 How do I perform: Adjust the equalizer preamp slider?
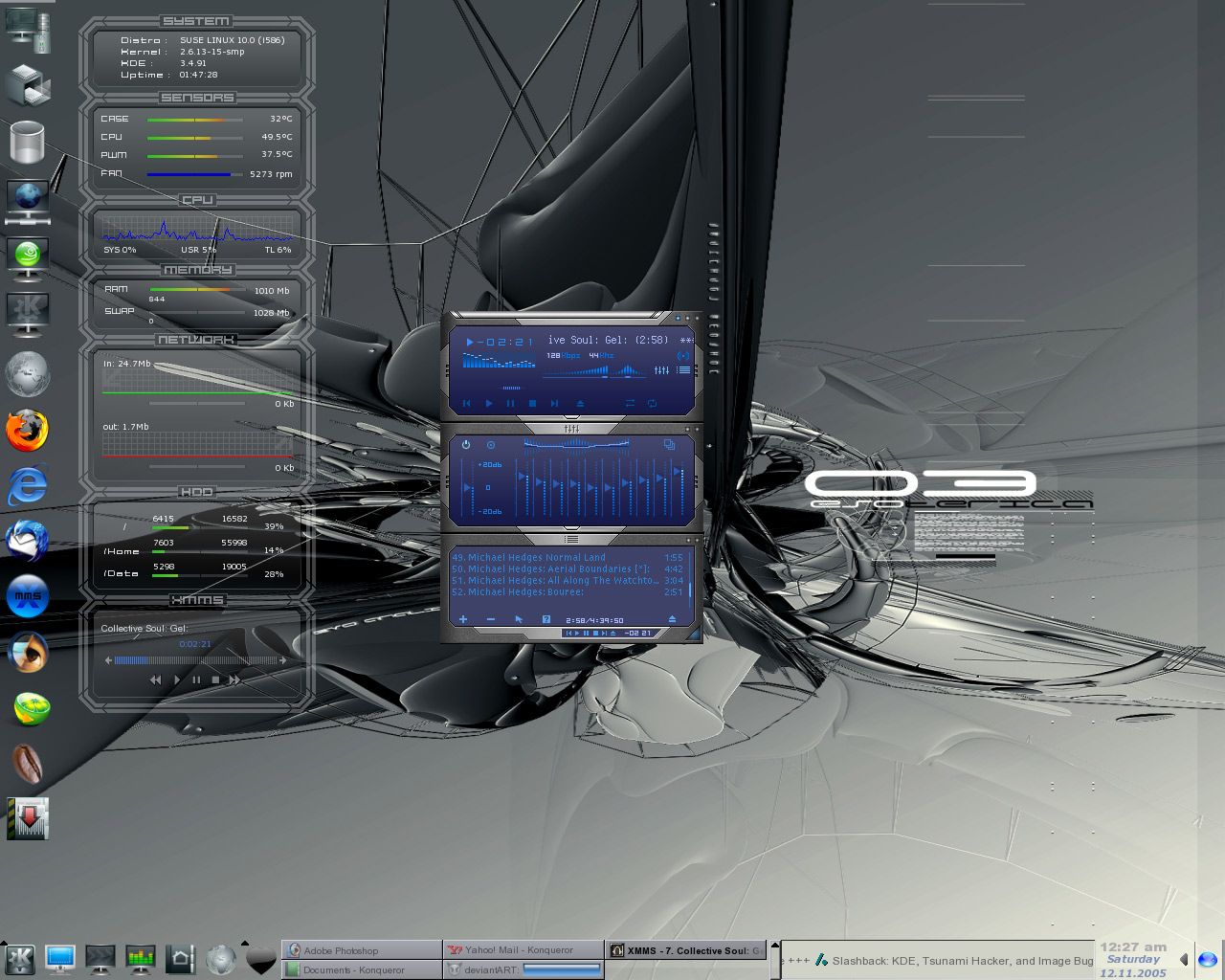(x=468, y=488)
